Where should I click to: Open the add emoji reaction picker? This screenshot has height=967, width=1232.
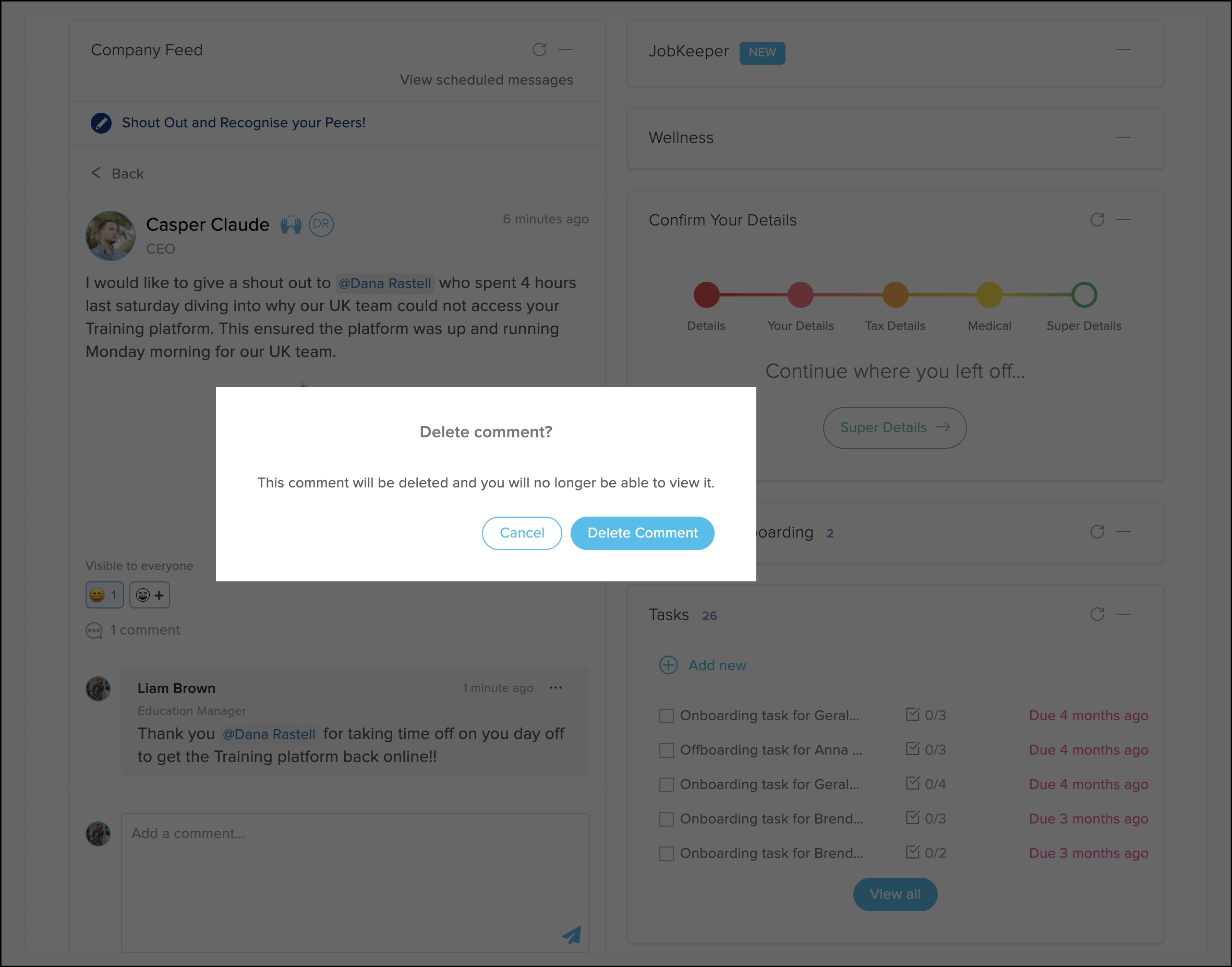(149, 595)
